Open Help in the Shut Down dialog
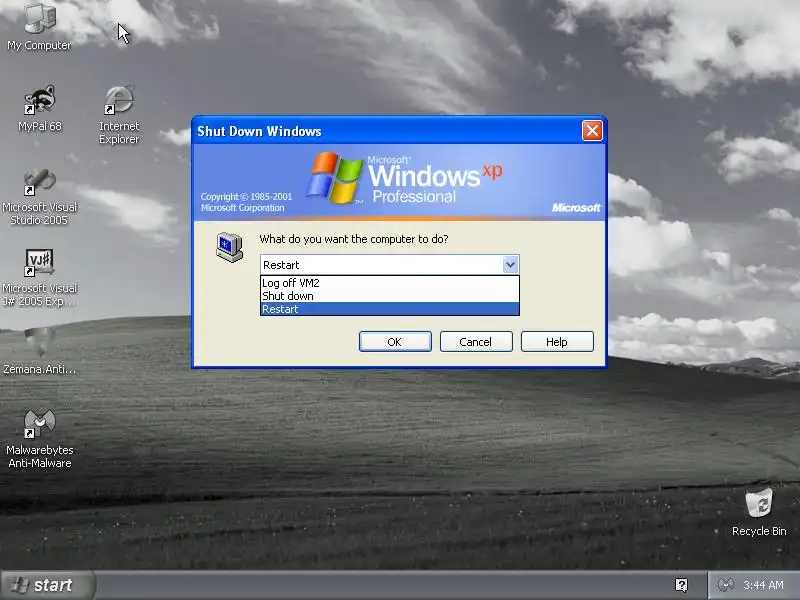800x600 pixels. tap(557, 342)
